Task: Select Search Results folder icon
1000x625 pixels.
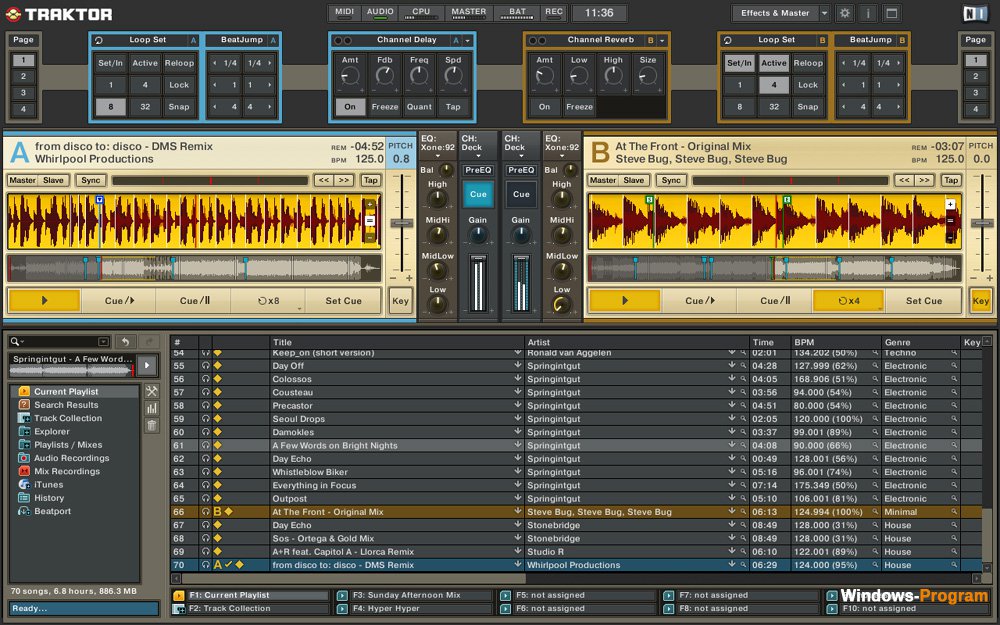Action: pos(24,404)
